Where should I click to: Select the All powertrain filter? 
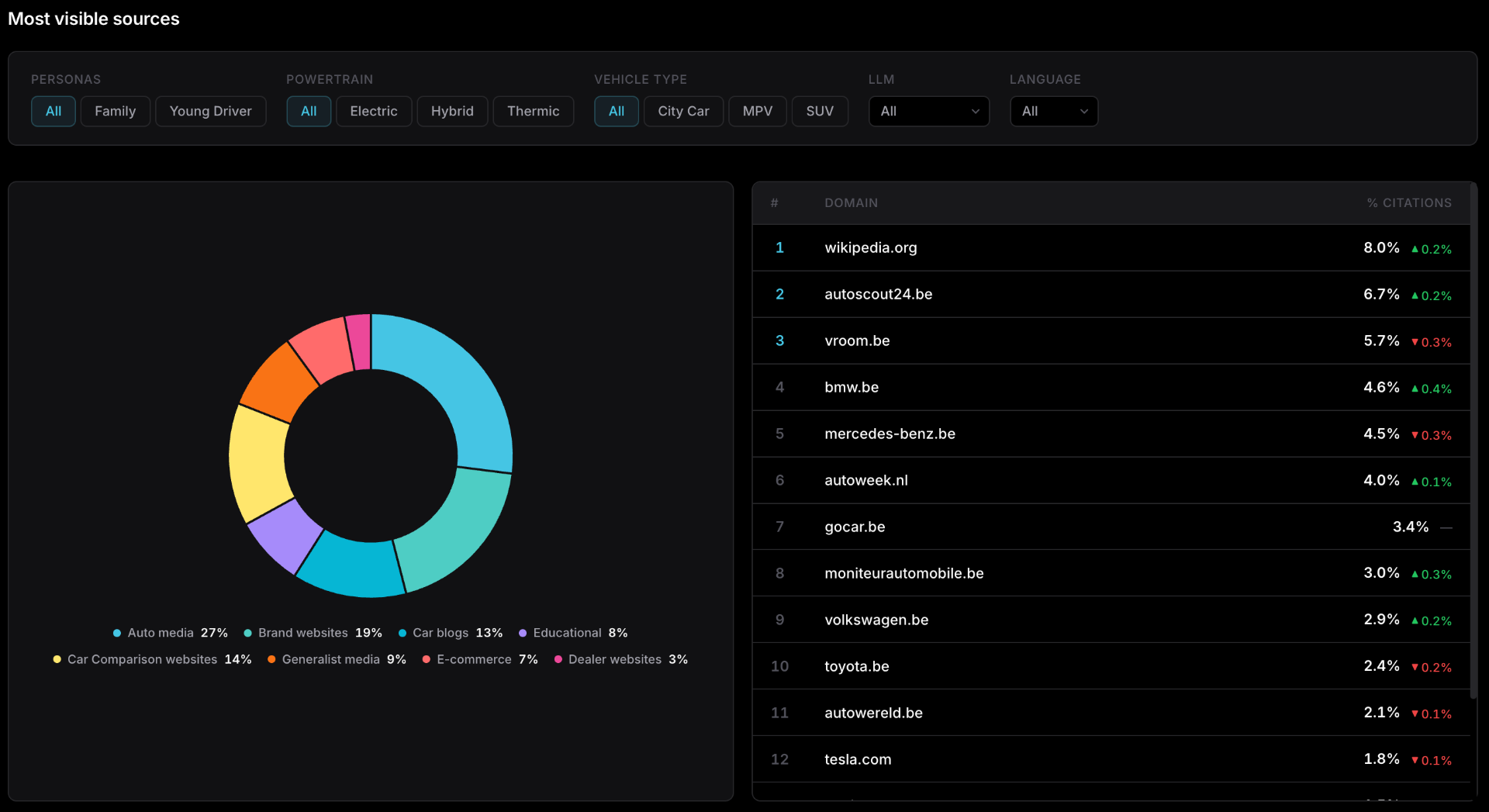pos(309,111)
